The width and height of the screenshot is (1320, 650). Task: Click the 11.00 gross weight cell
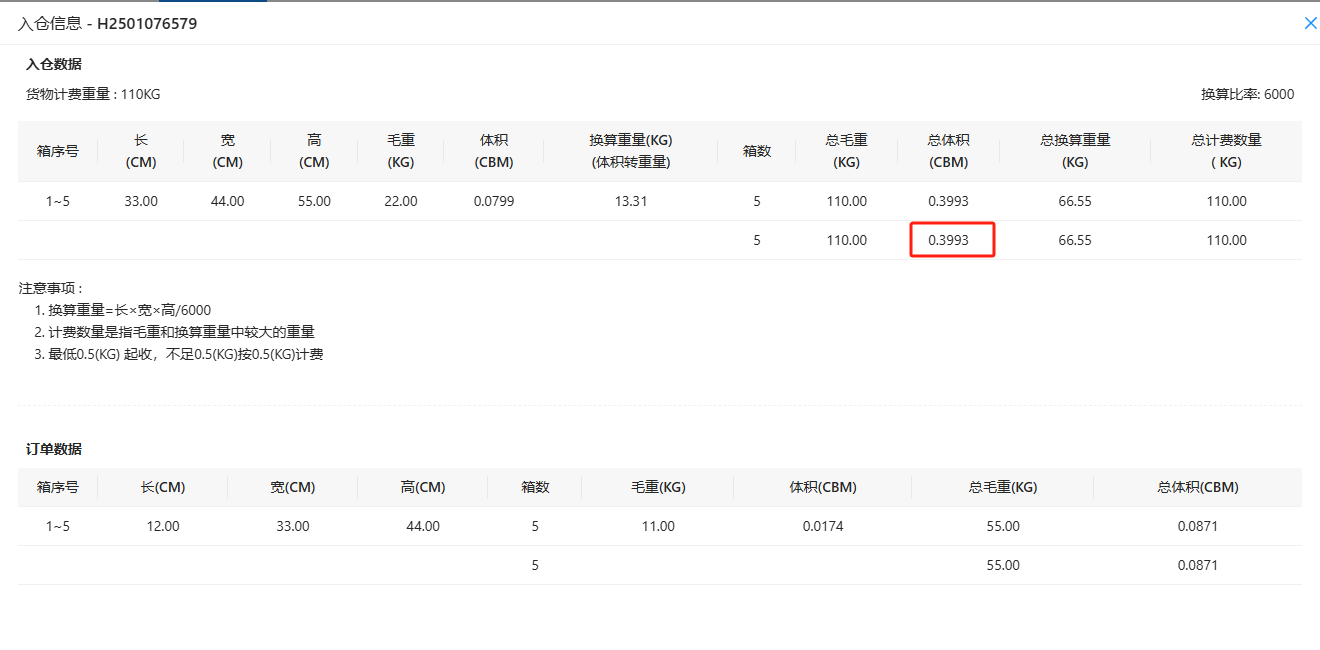click(x=658, y=526)
